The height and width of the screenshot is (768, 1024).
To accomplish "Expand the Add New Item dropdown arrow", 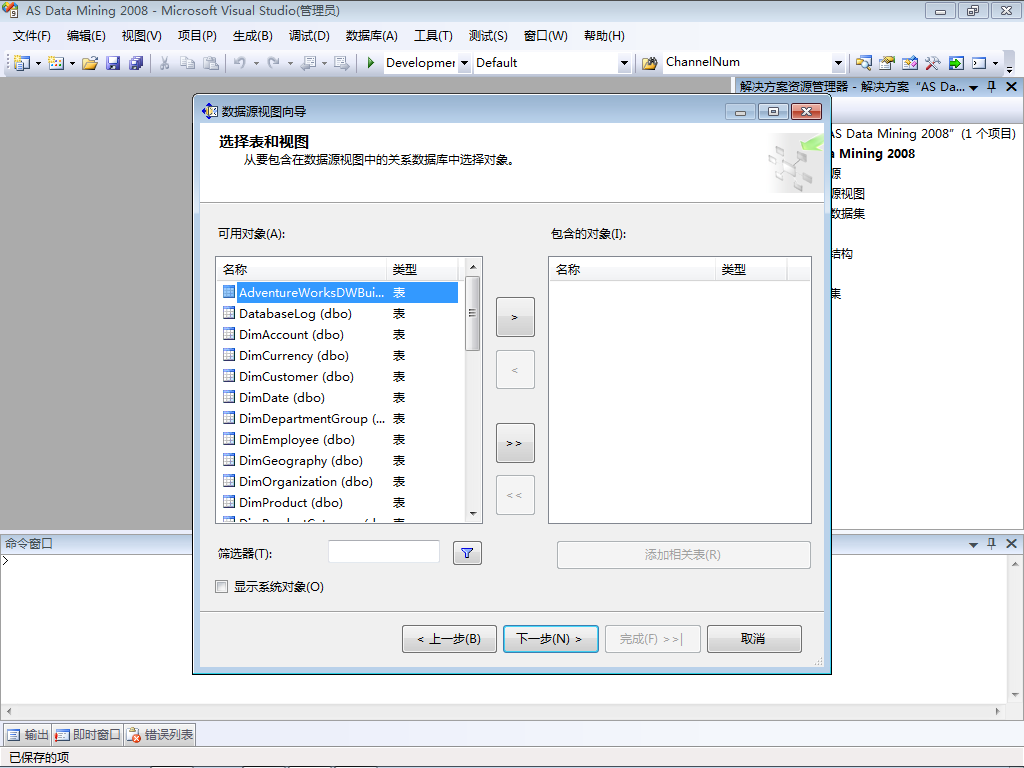I will 72,63.
